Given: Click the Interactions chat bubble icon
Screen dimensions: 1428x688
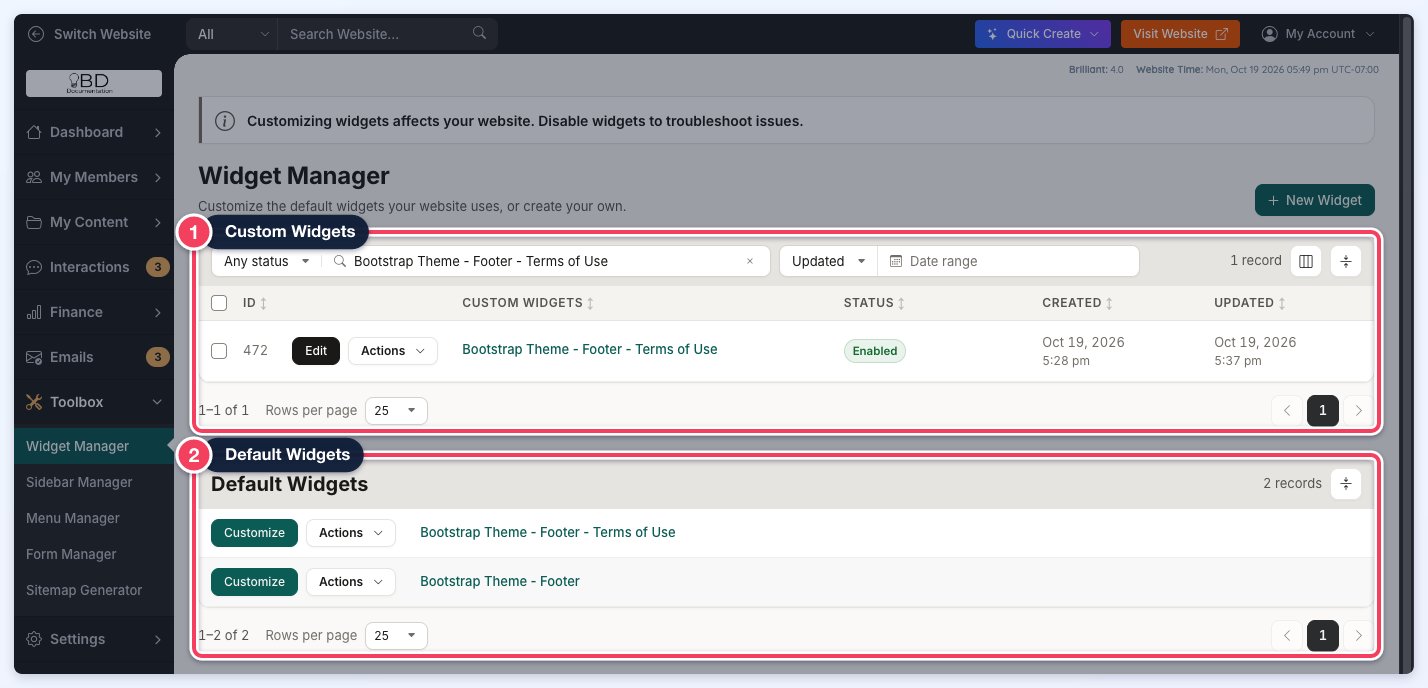Looking at the screenshot, I should coord(34,267).
